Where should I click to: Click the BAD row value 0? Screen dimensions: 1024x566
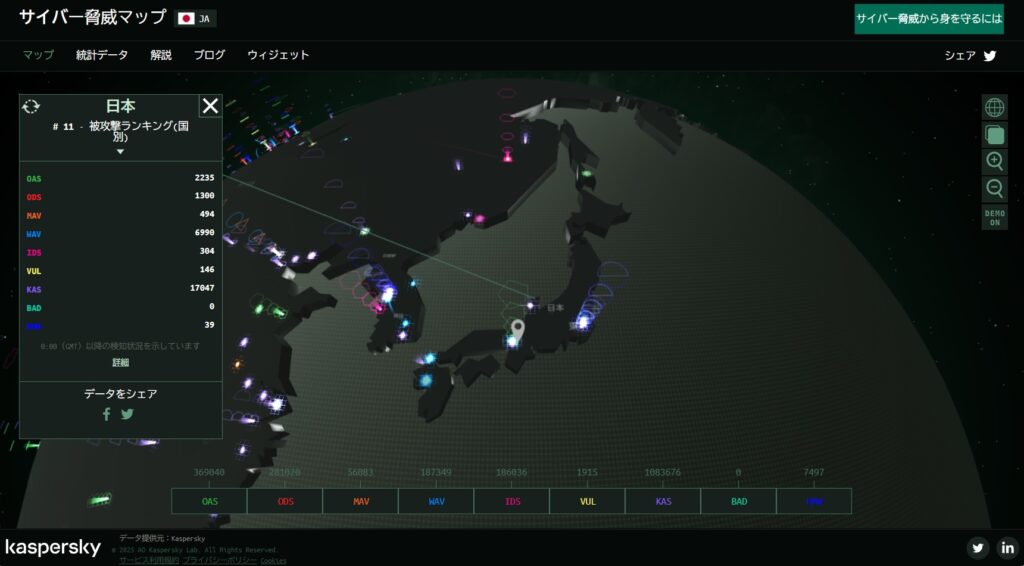212,306
